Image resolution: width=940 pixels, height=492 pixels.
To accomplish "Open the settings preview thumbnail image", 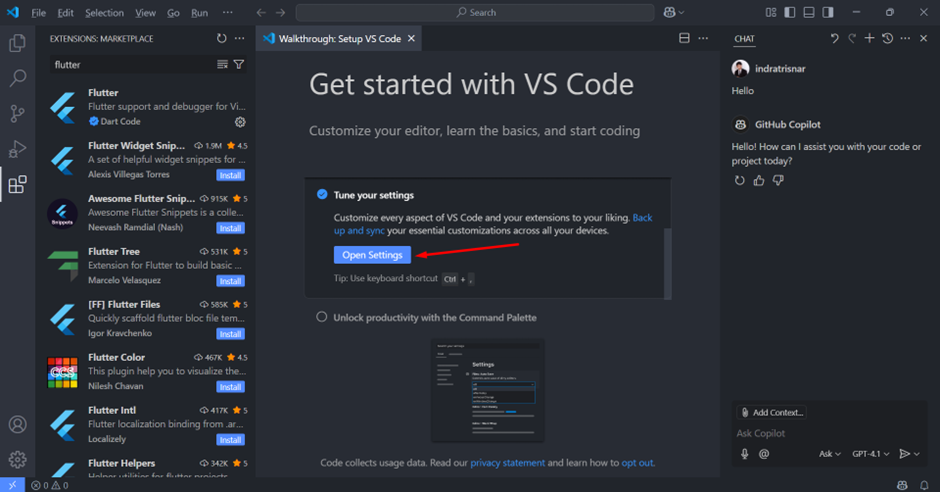I will 487,390.
